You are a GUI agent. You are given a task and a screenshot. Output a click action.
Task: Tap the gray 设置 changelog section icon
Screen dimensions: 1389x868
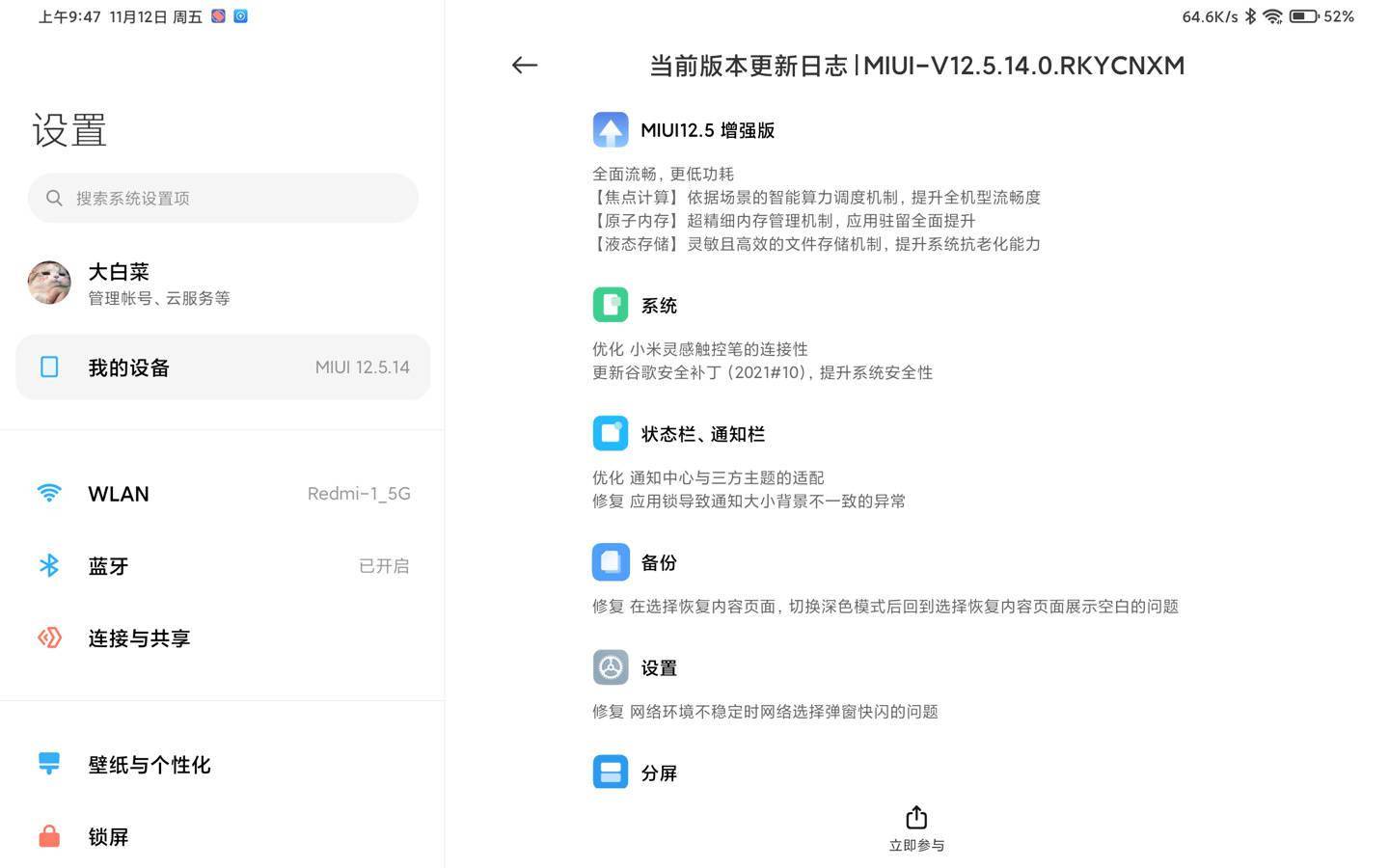pyautogui.click(x=611, y=667)
